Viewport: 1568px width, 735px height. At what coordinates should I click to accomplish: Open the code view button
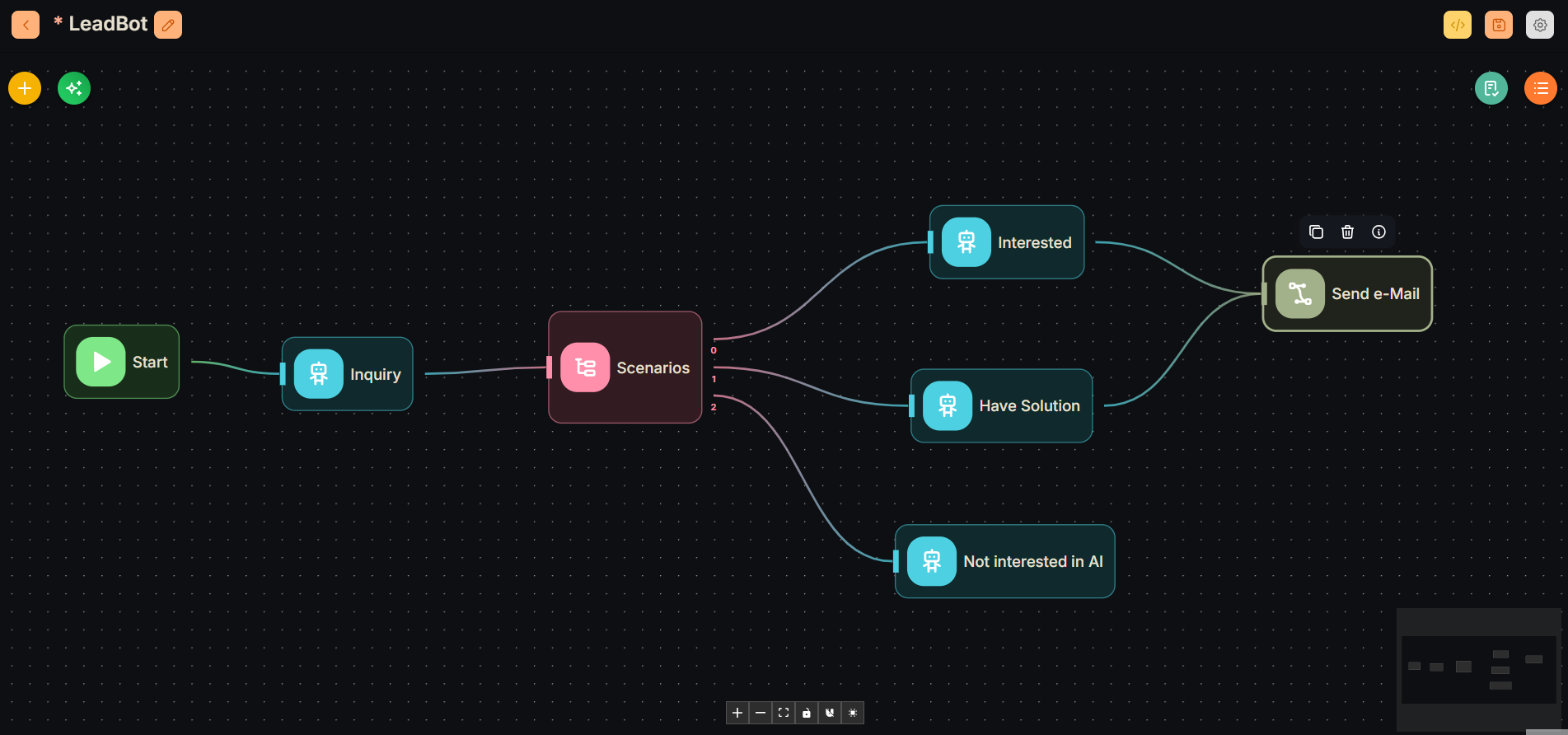[x=1457, y=25]
